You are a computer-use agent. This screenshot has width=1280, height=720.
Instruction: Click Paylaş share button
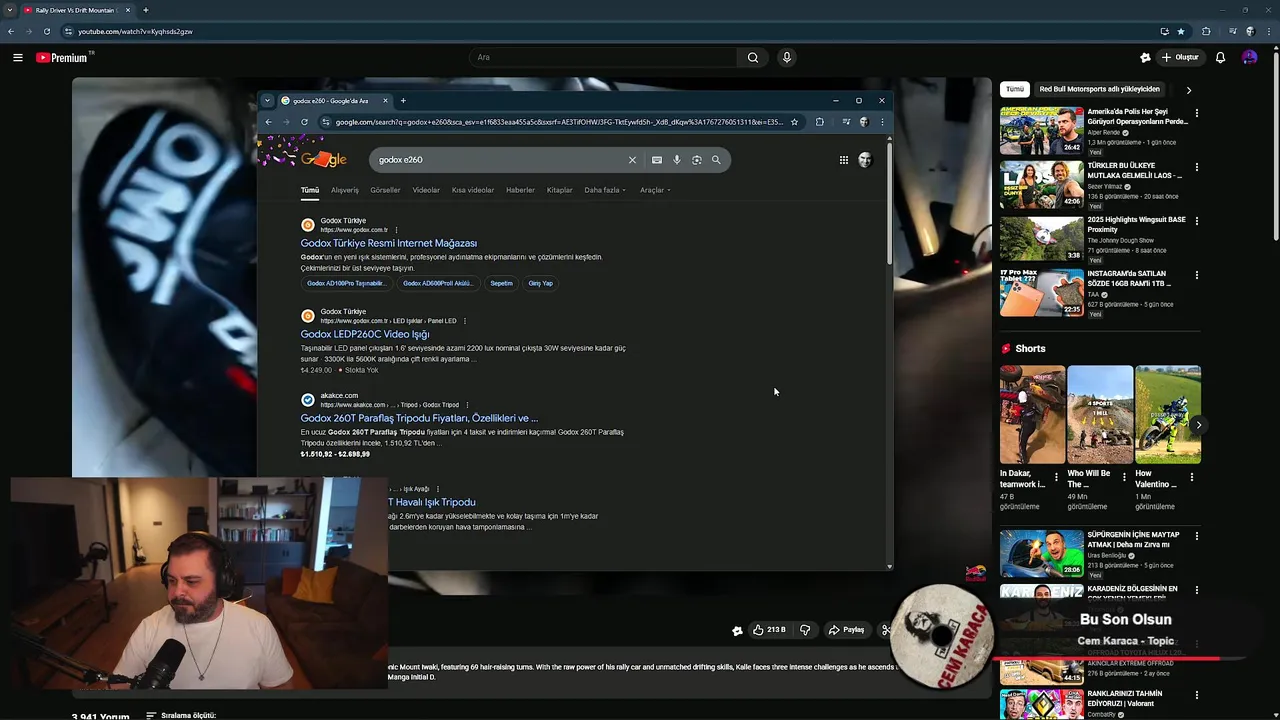point(846,630)
